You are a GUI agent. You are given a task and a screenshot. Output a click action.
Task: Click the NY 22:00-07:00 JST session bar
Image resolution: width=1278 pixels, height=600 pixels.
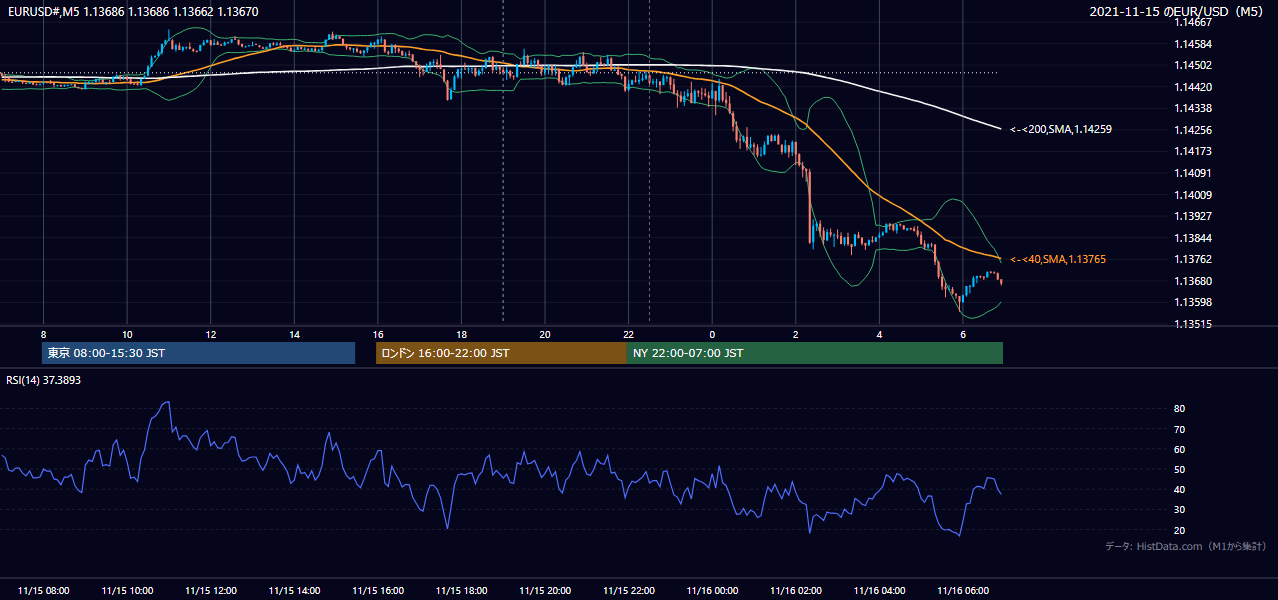(x=815, y=353)
